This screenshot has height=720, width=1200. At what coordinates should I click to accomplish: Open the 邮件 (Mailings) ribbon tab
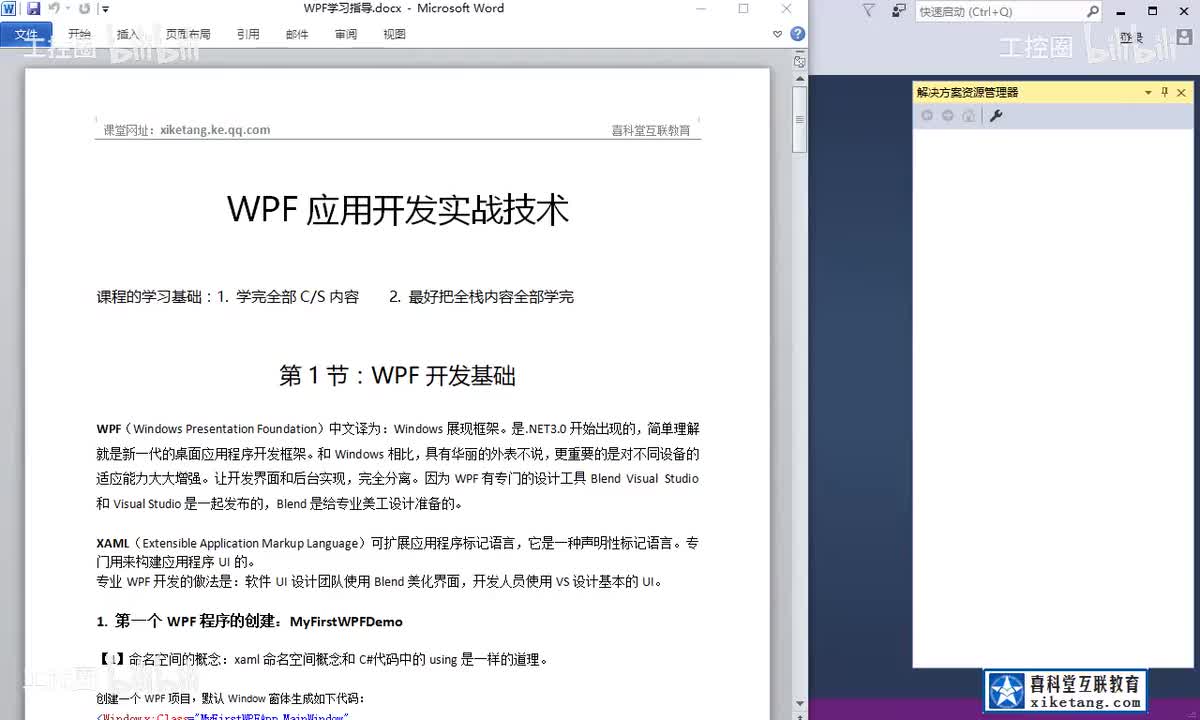point(297,34)
